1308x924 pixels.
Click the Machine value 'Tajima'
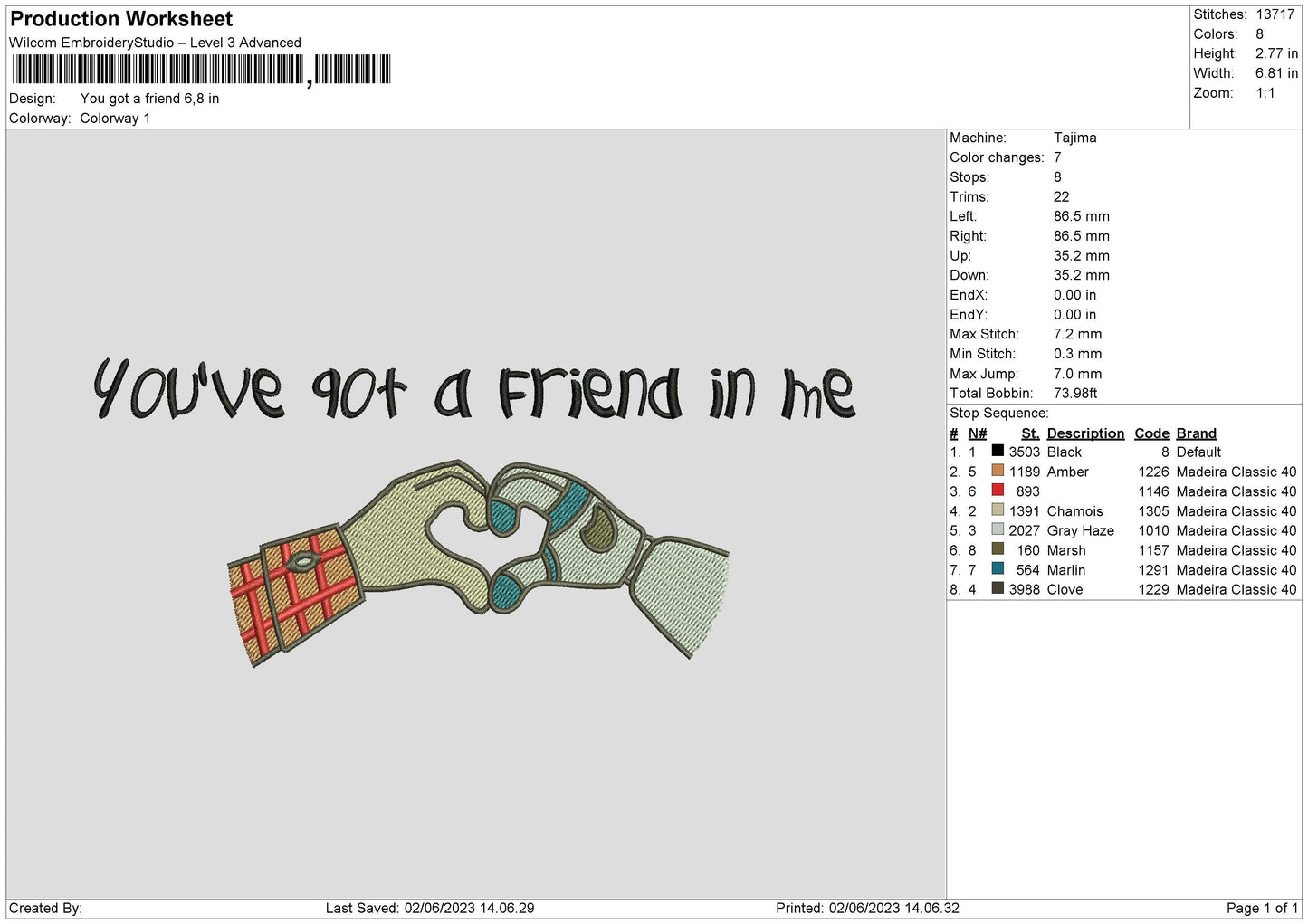pos(1074,138)
